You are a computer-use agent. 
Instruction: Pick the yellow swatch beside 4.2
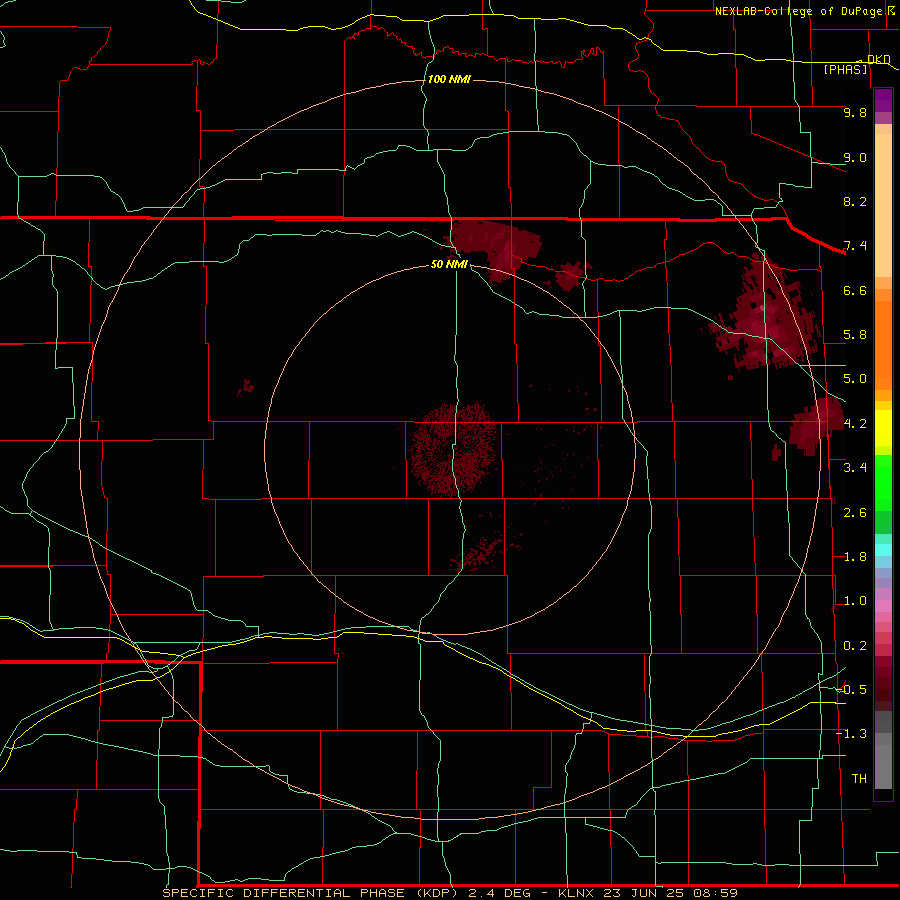point(883,428)
